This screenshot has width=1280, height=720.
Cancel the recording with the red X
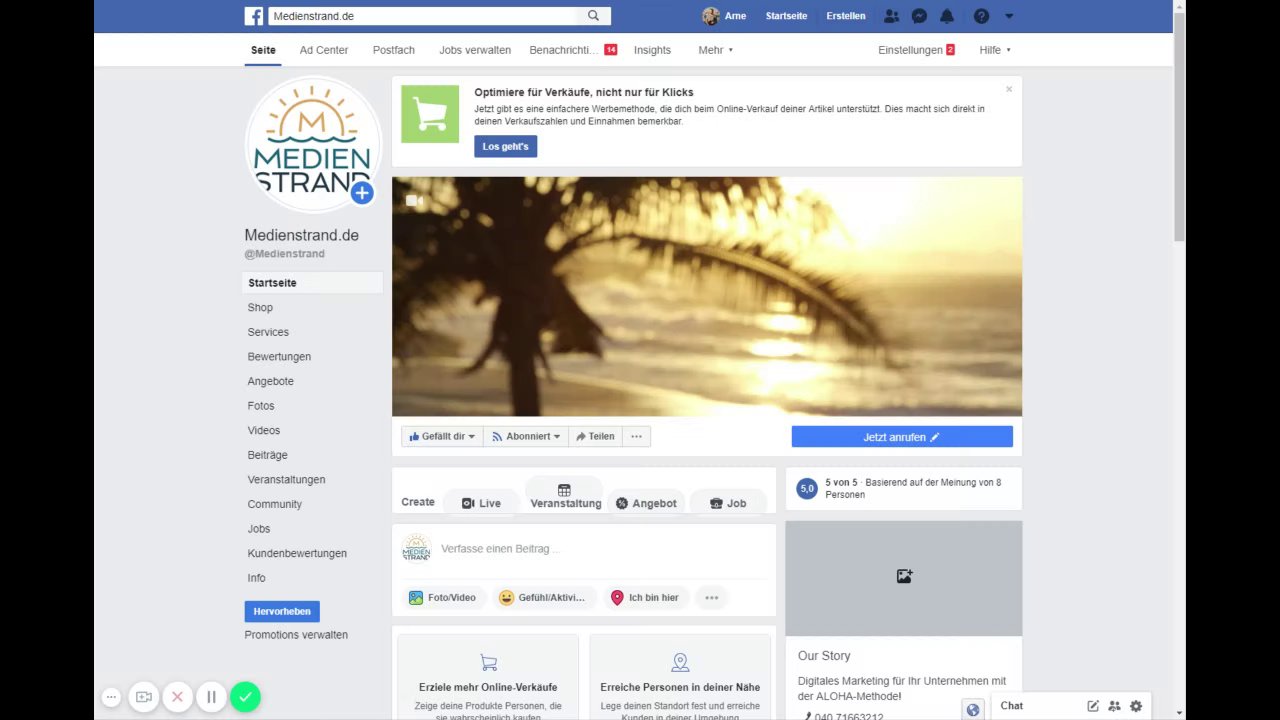[x=177, y=697]
